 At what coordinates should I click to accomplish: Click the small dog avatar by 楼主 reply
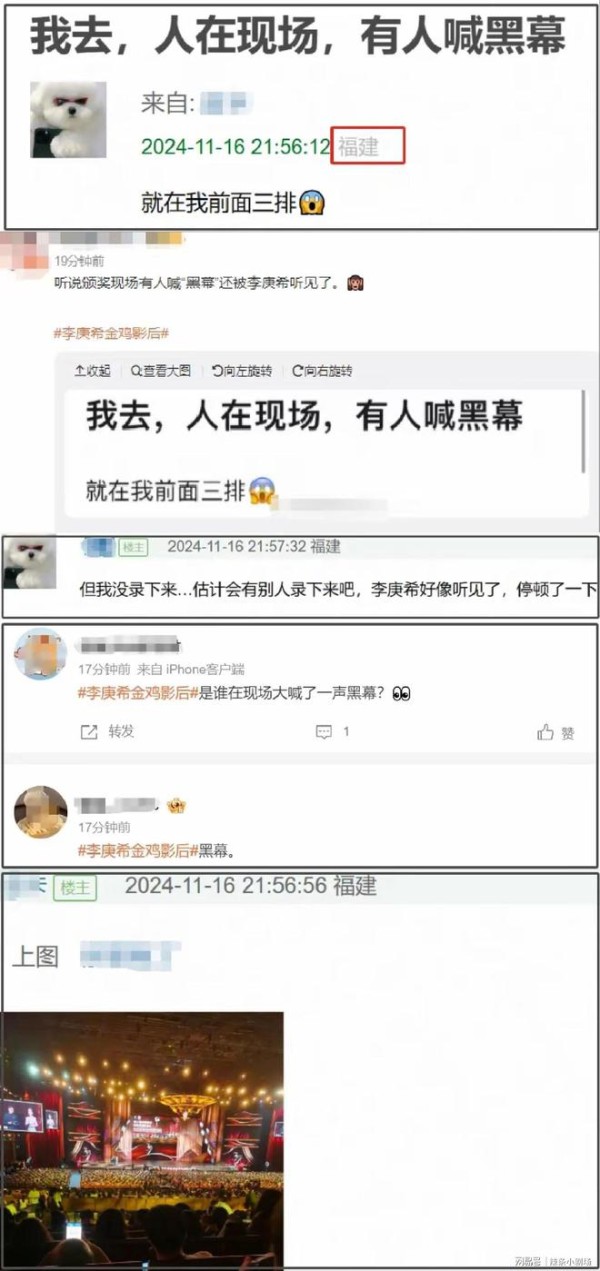29,562
